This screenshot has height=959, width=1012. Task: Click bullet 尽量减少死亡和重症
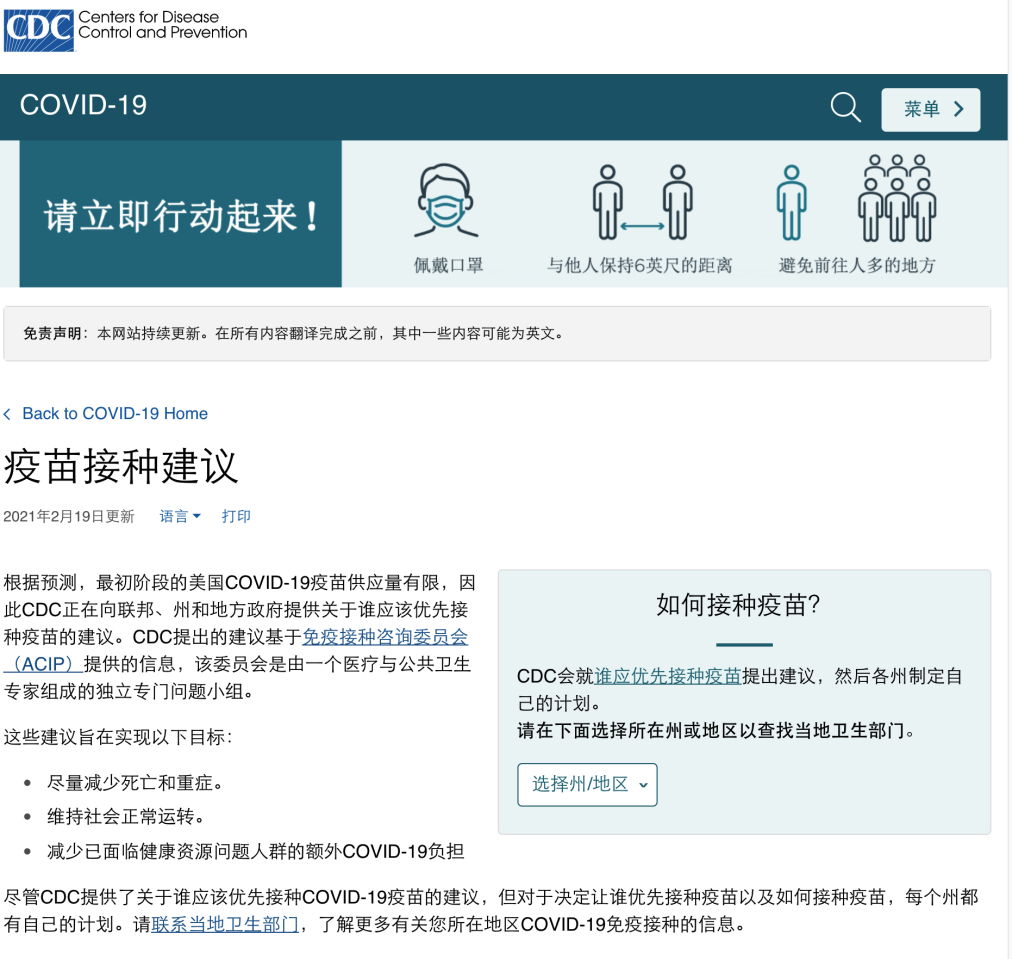[x=135, y=783]
